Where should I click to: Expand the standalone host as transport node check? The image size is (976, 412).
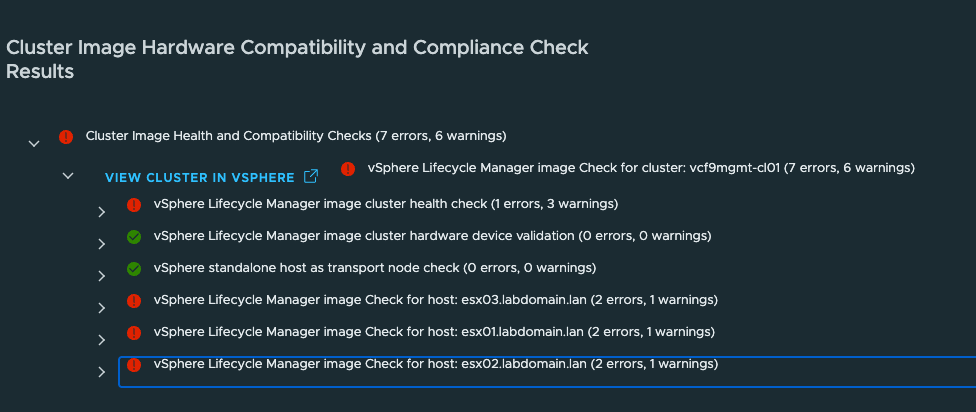(x=101, y=276)
